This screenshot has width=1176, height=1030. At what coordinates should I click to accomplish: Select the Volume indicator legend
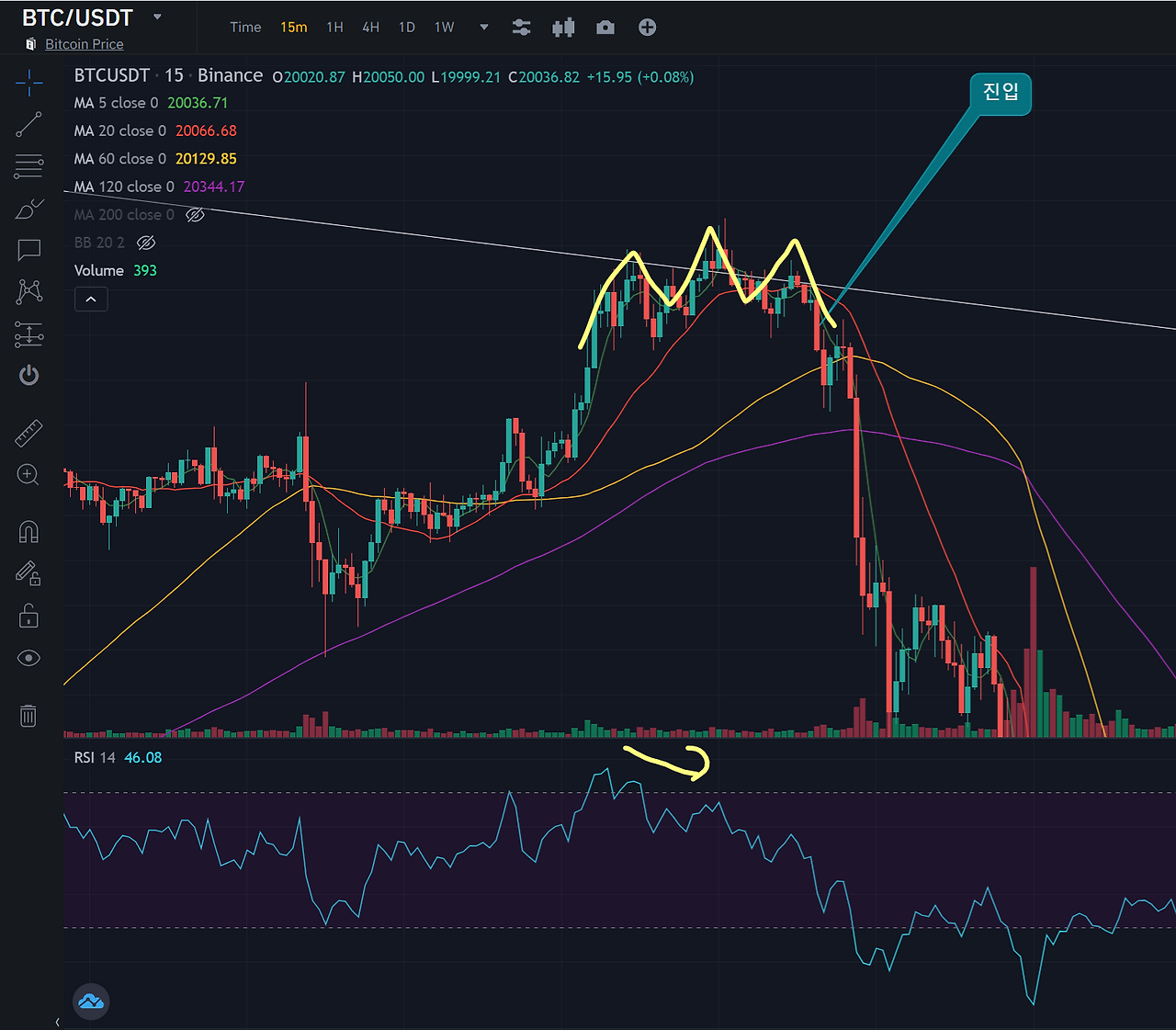tap(99, 270)
